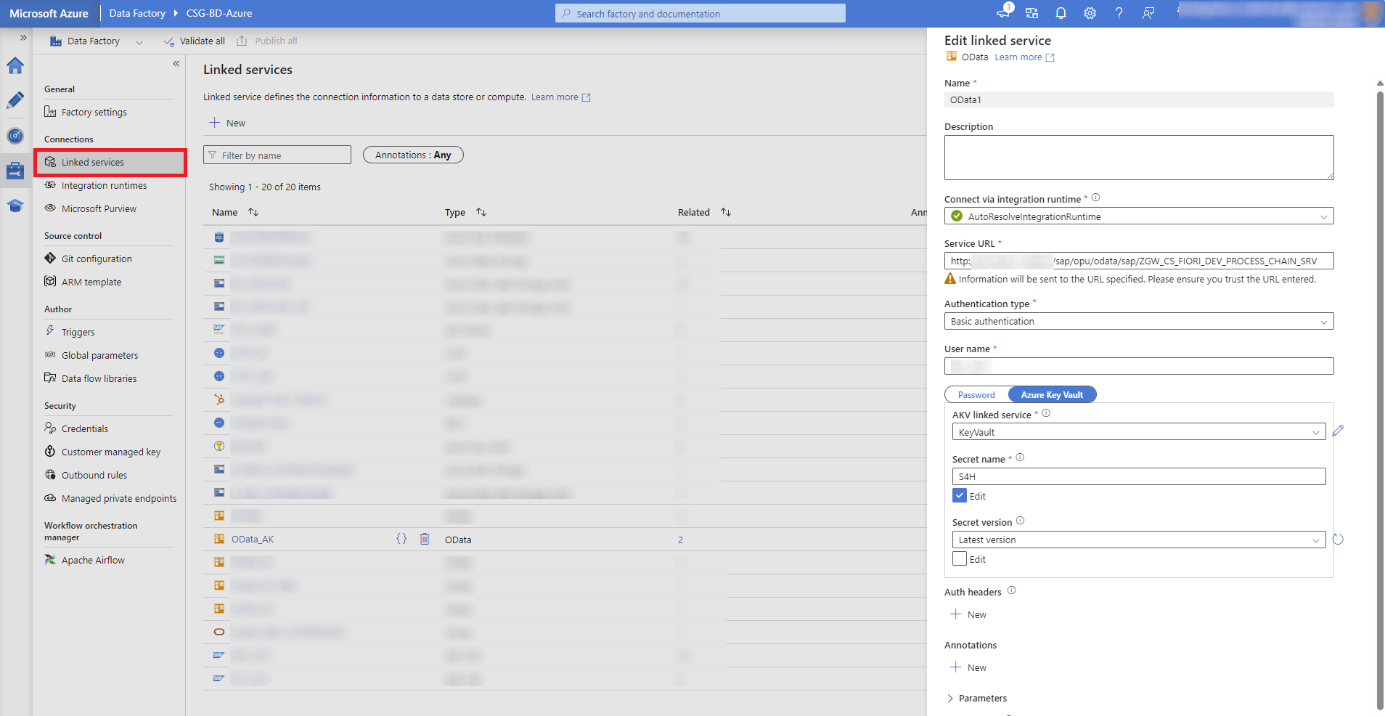This screenshot has height=716, width=1385.
Task: Open Connect via integration runtime dropdown
Action: pyautogui.click(x=1139, y=216)
